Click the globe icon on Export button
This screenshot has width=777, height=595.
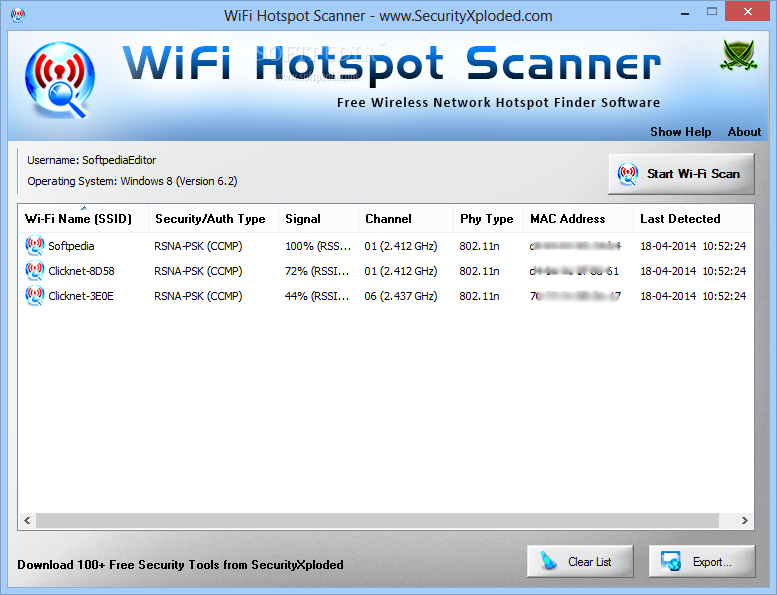[x=671, y=561]
